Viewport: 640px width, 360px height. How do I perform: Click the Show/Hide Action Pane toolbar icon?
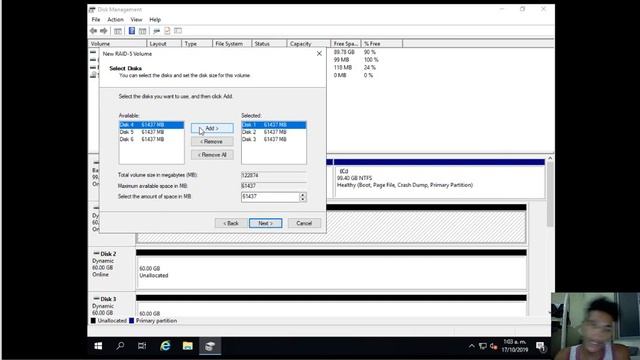pyautogui.click(x=142, y=31)
